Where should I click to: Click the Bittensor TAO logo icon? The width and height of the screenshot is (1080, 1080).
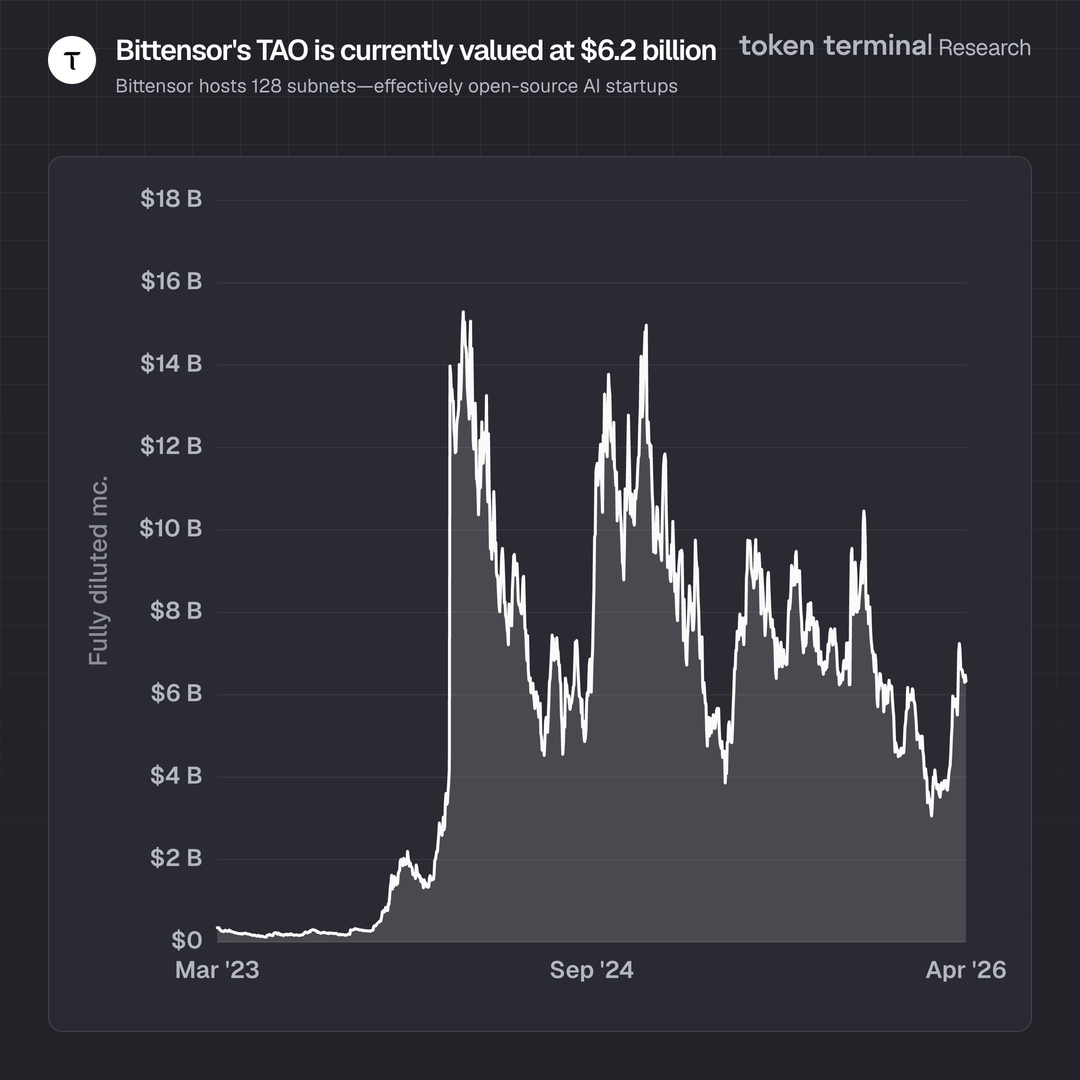72,62
